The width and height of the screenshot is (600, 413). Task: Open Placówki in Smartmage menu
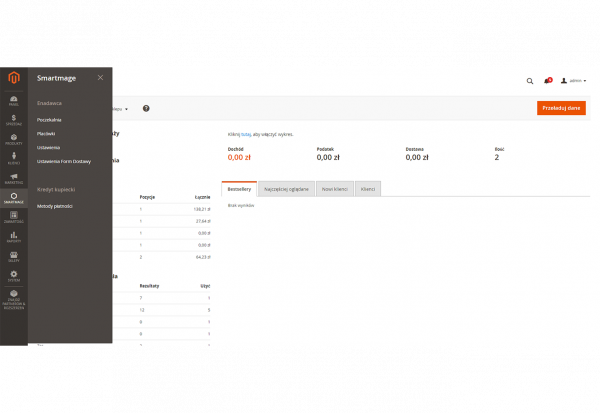point(46,134)
